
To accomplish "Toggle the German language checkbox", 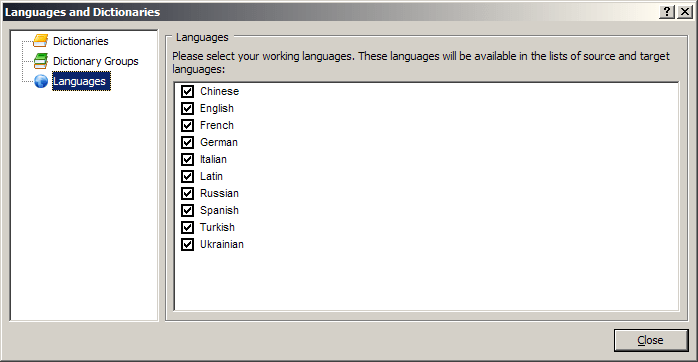I will [187, 142].
